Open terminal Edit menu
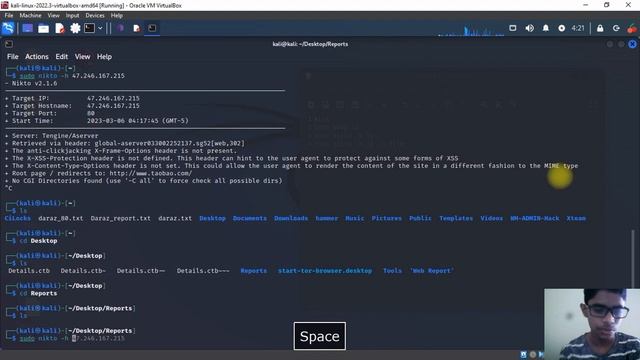This screenshot has height=360, width=640. (x=62, y=57)
